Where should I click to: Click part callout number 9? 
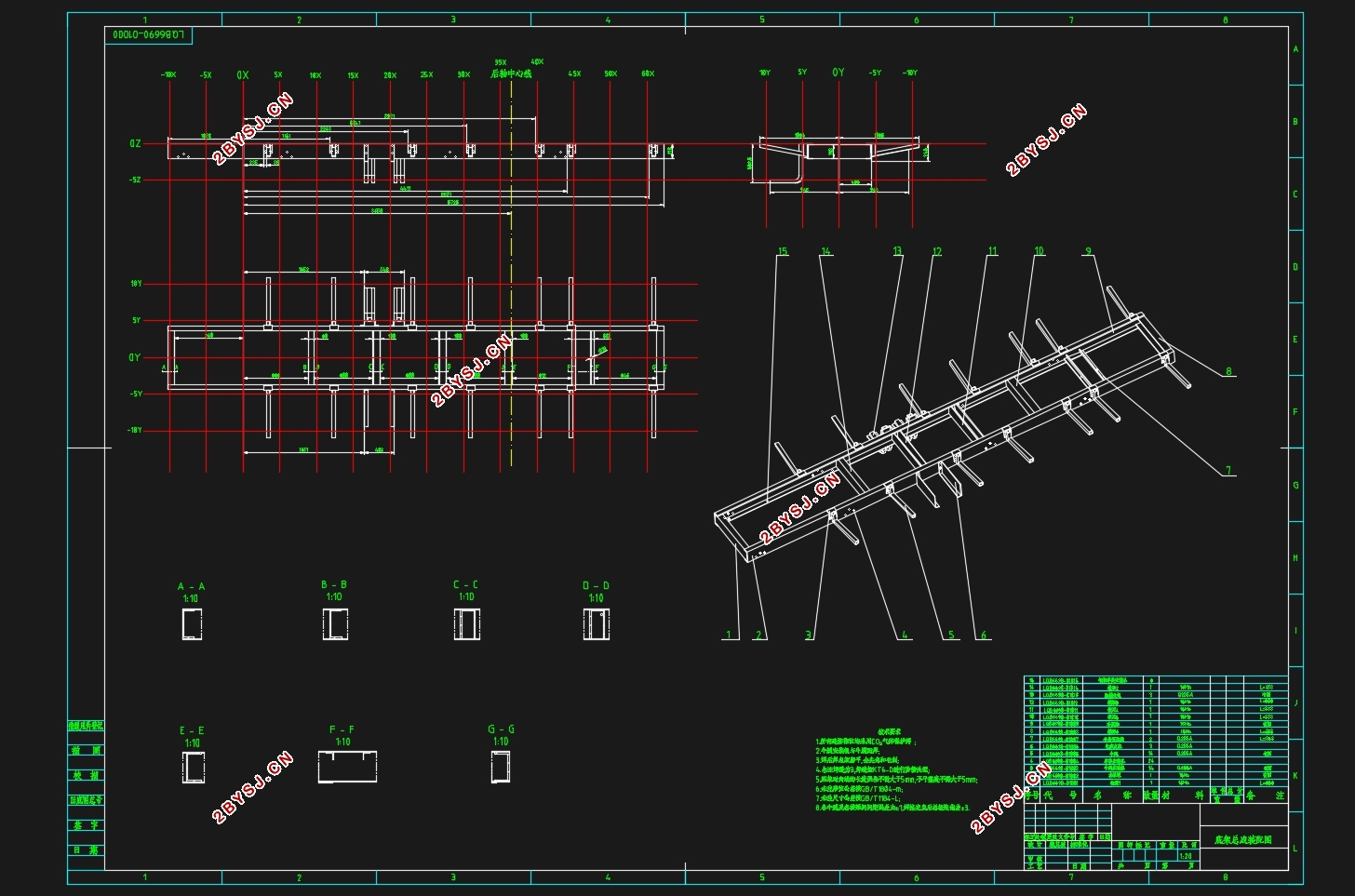(x=1087, y=251)
